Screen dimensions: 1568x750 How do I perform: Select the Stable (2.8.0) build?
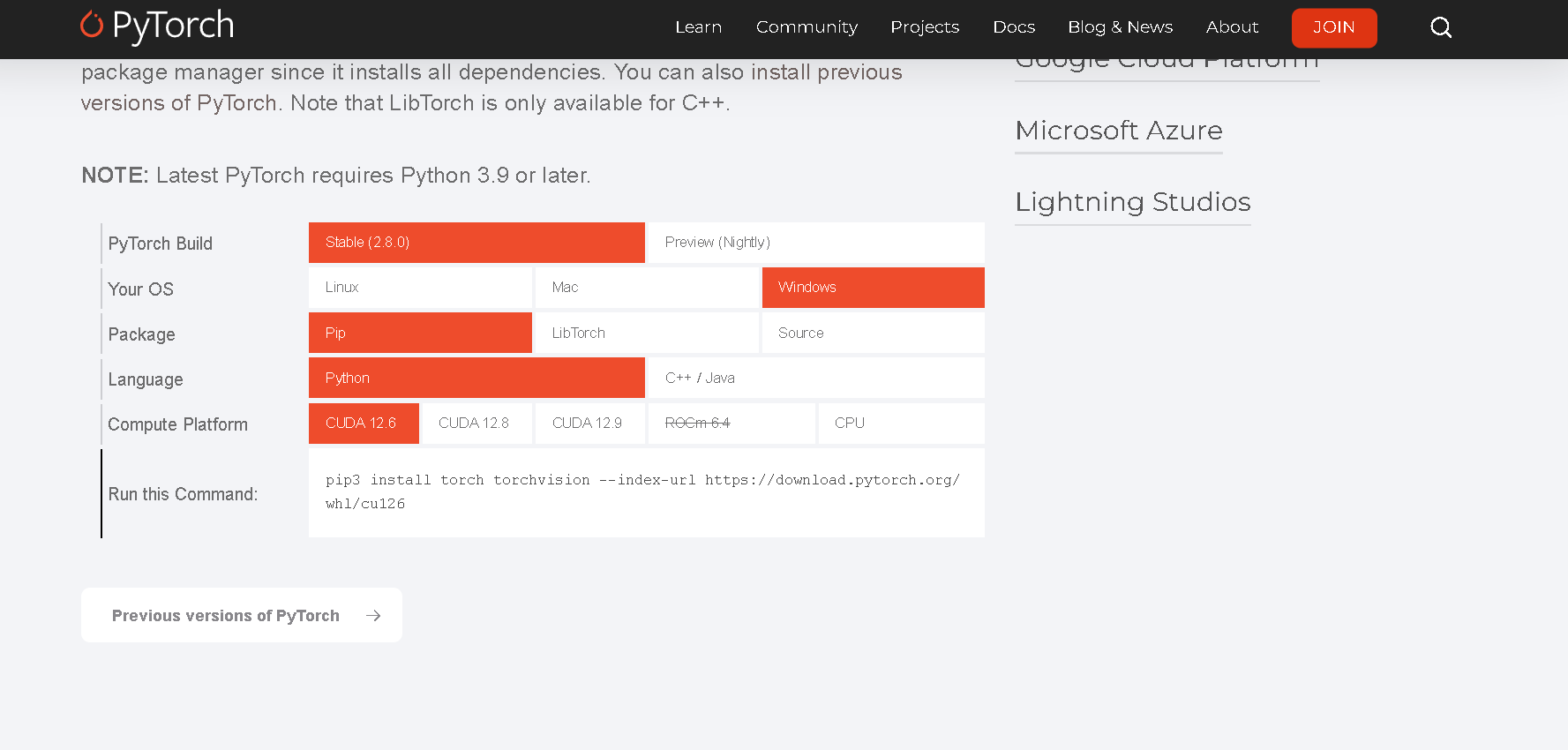click(476, 243)
